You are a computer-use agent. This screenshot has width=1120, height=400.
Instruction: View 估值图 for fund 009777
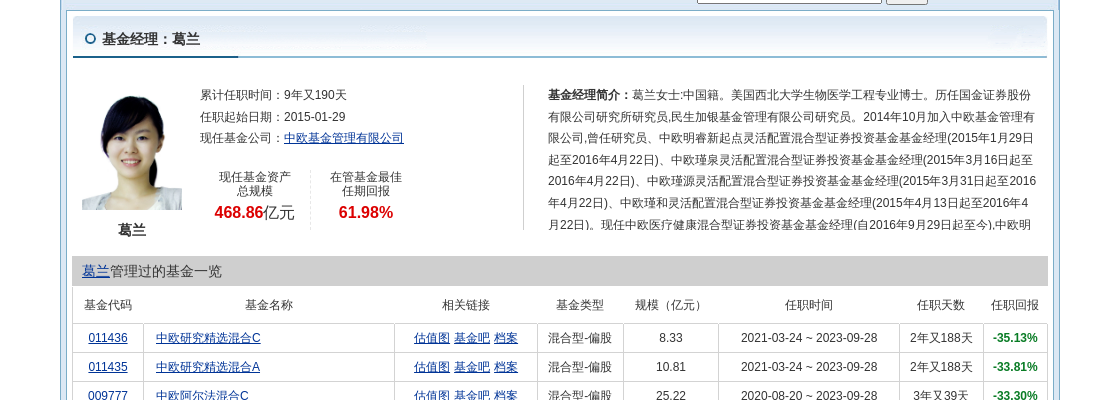[x=431, y=395]
